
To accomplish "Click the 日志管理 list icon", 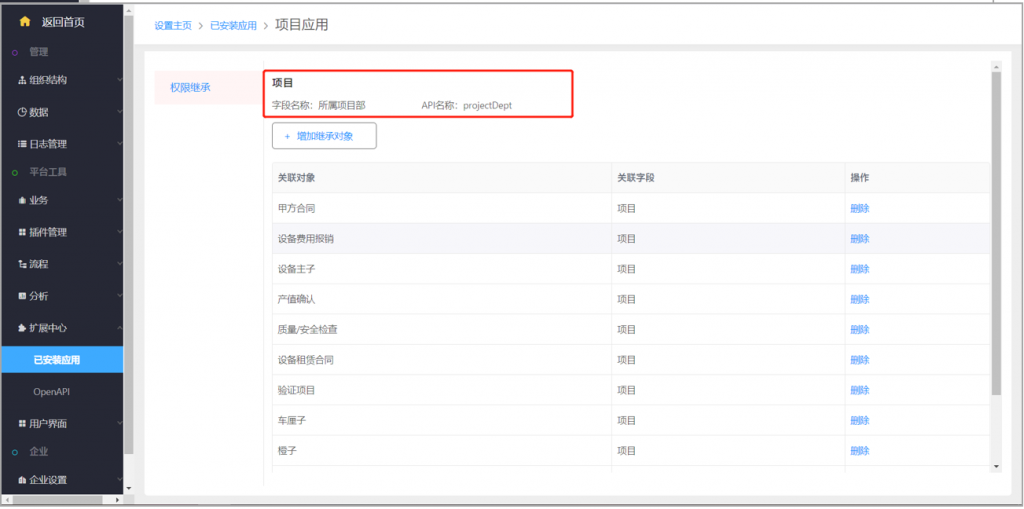I will point(22,144).
